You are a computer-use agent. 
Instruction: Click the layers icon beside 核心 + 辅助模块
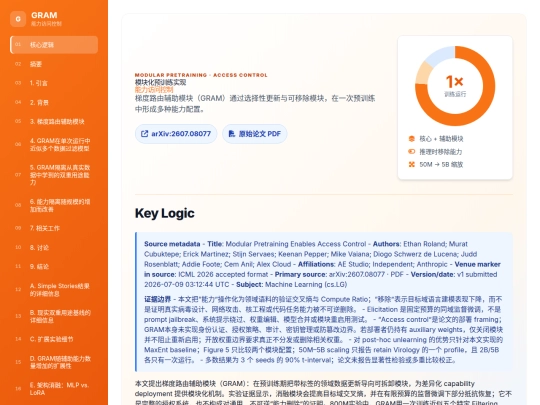click(x=412, y=139)
